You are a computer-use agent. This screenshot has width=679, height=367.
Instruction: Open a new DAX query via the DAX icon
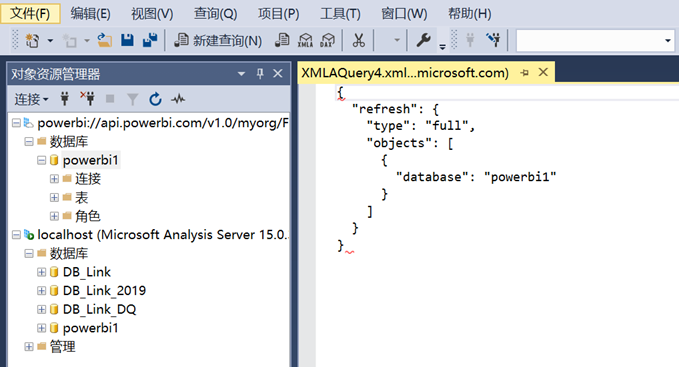pyautogui.click(x=327, y=40)
